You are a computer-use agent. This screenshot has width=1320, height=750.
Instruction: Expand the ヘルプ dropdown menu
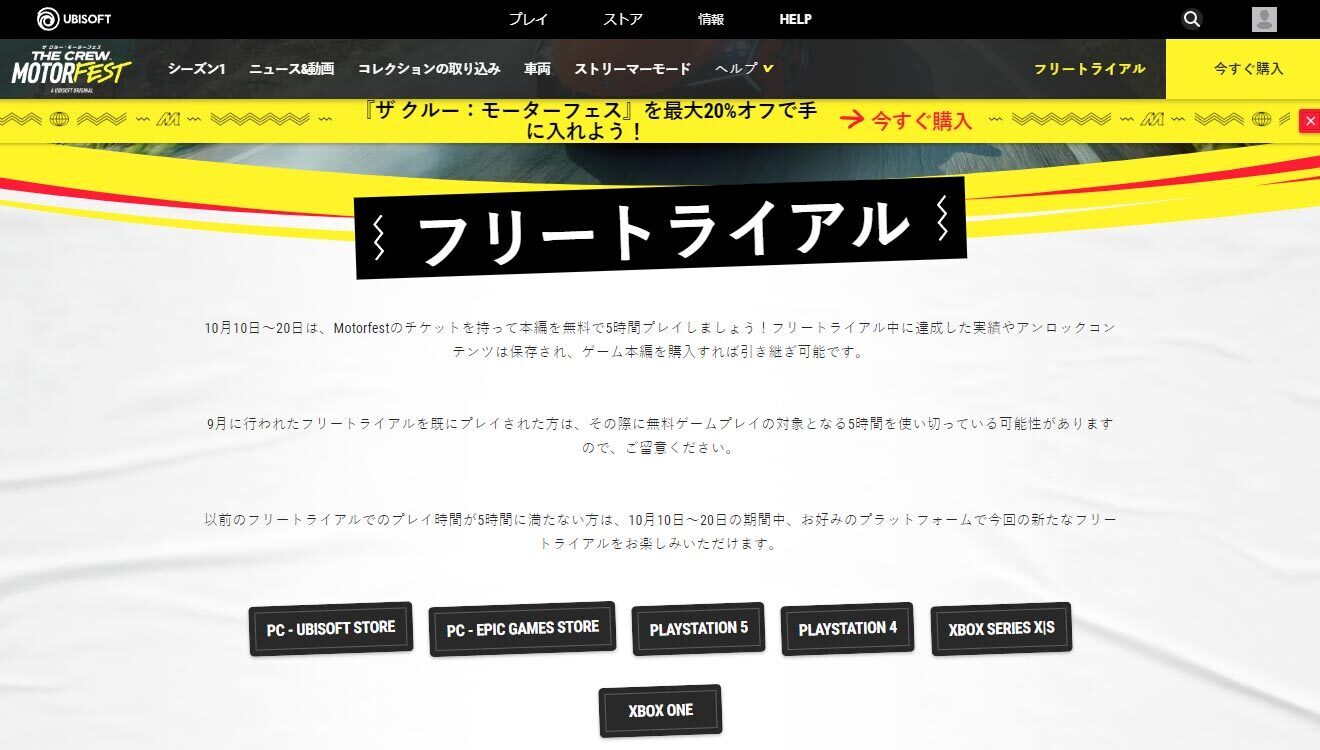(744, 69)
